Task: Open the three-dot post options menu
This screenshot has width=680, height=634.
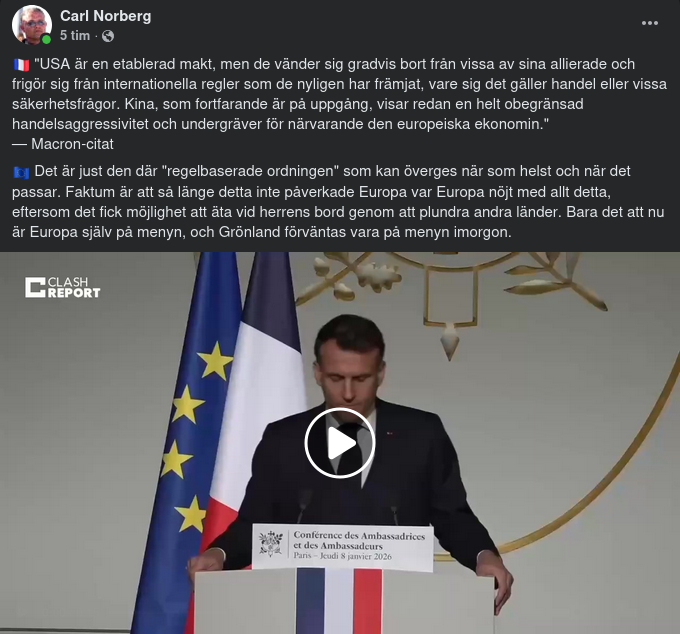Action: coord(650,23)
